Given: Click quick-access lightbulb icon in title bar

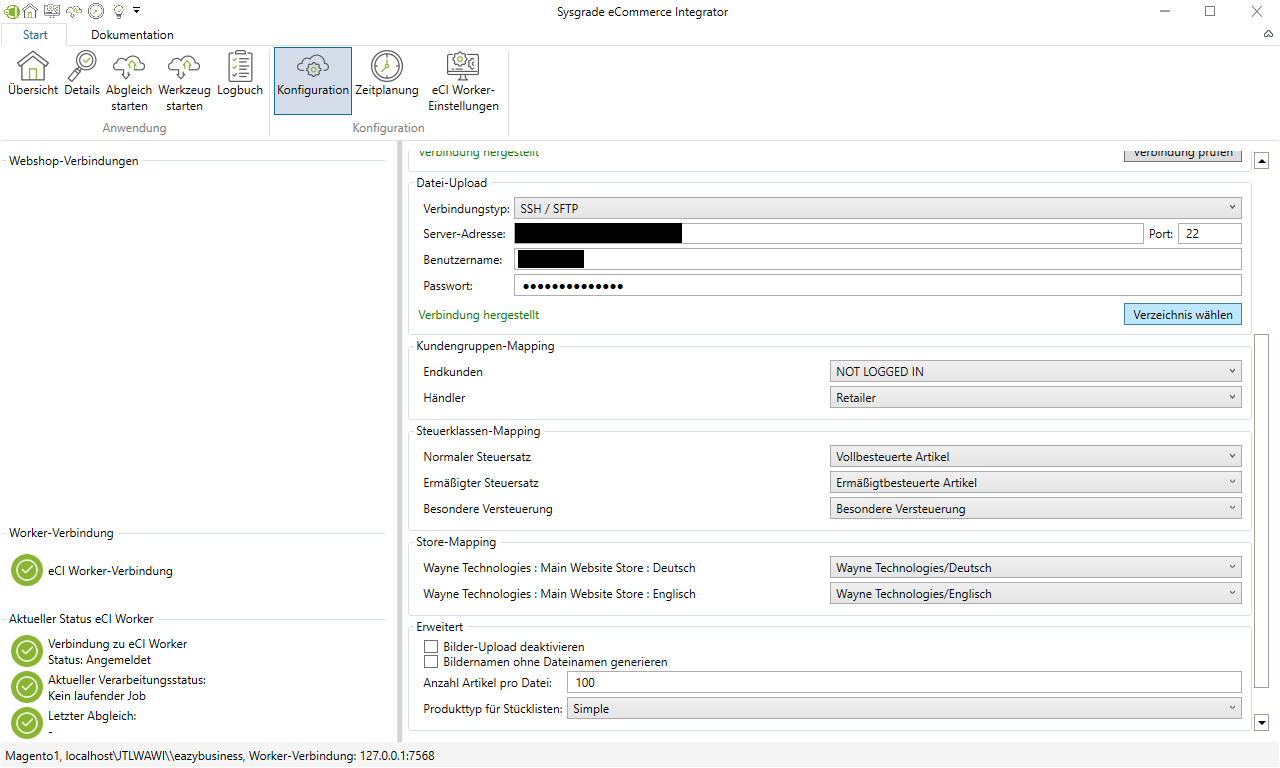Looking at the screenshot, I should (118, 11).
